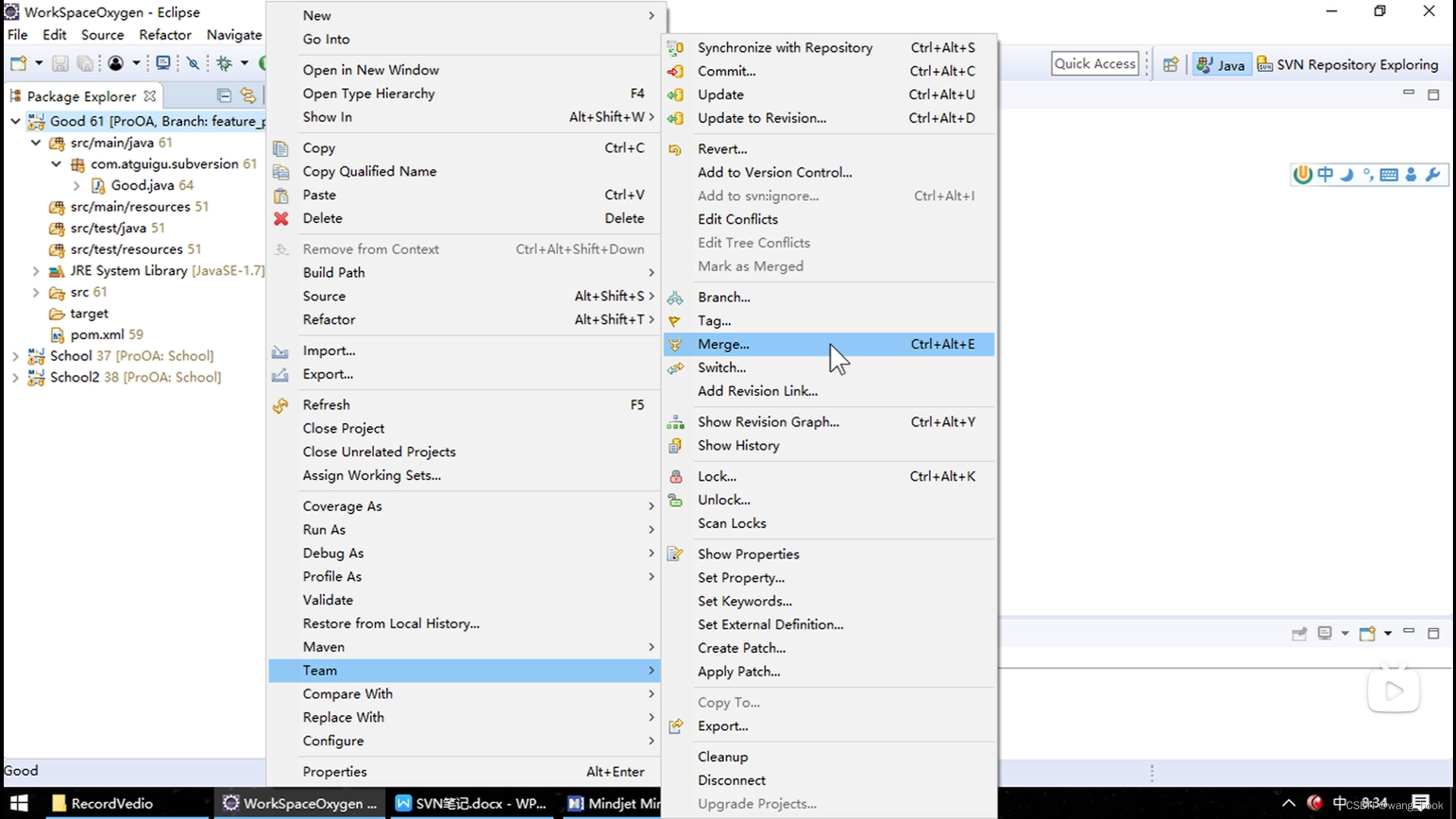Image resolution: width=1456 pixels, height=819 pixels.
Task: Open the File menu
Action: pyautogui.click(x=17, y=35)
